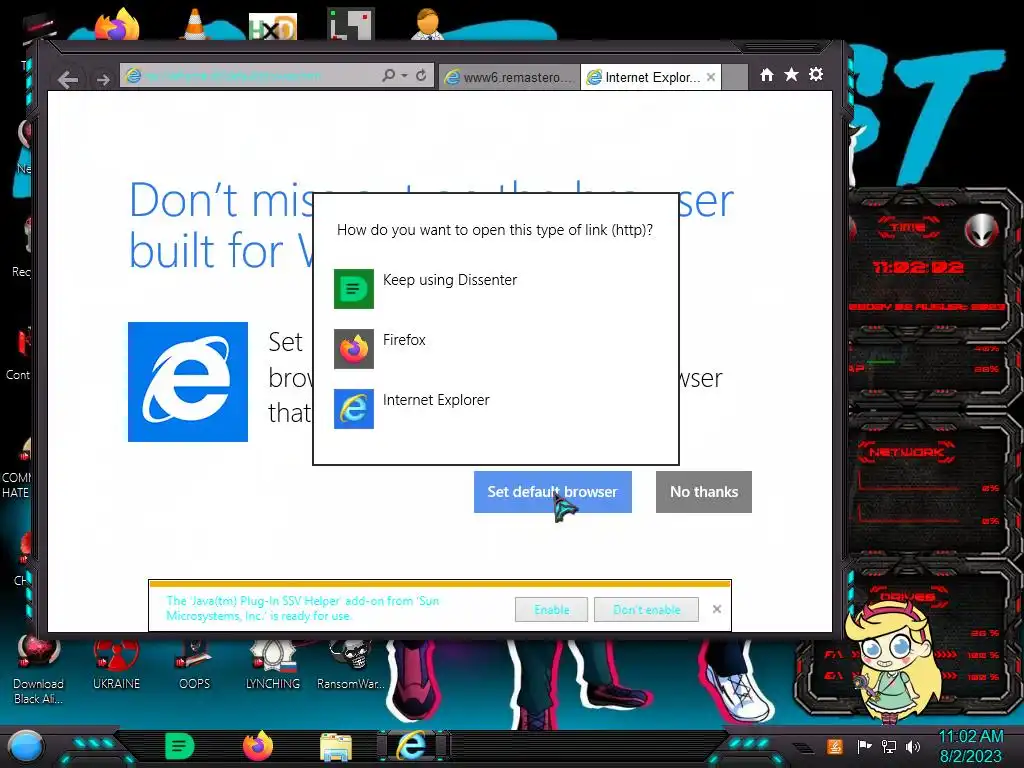Click the Set default browser button

point(552,492)
